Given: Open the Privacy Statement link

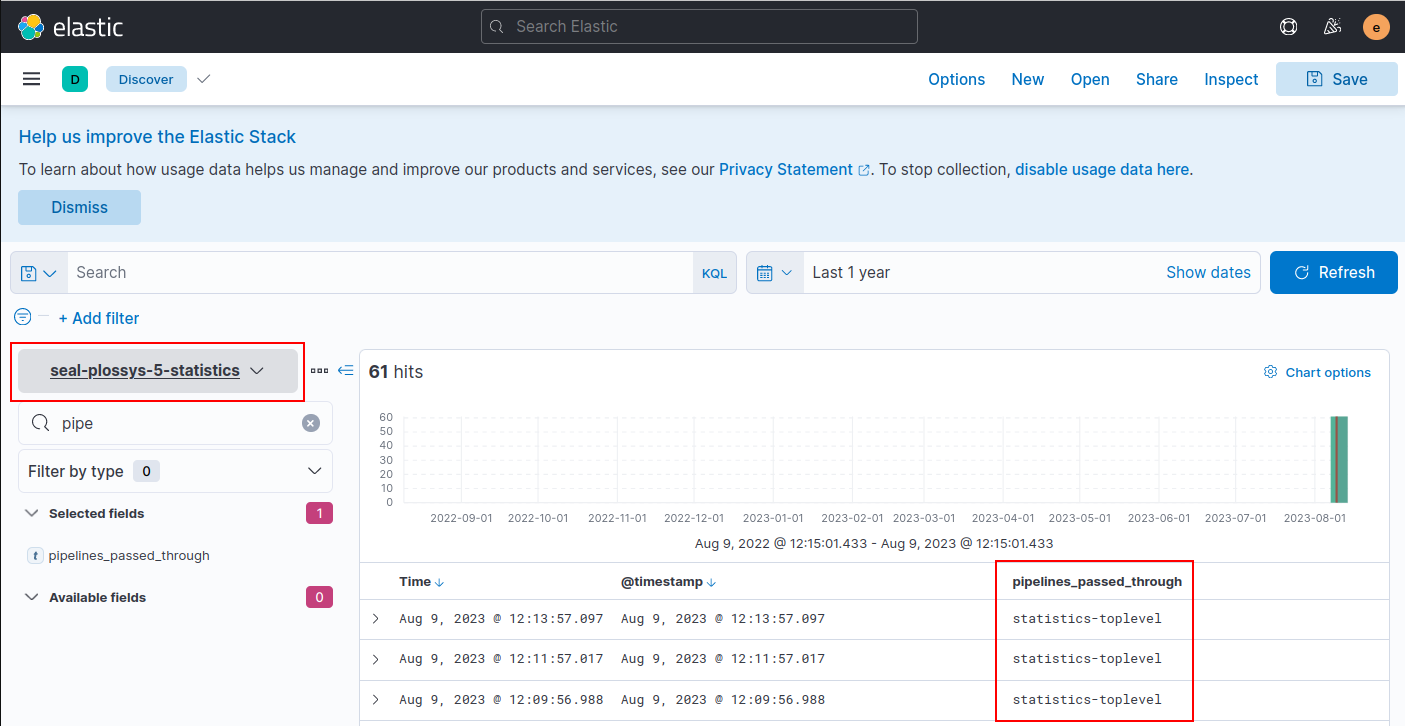Looking at the screenshot, I should (x=786, y=169).
